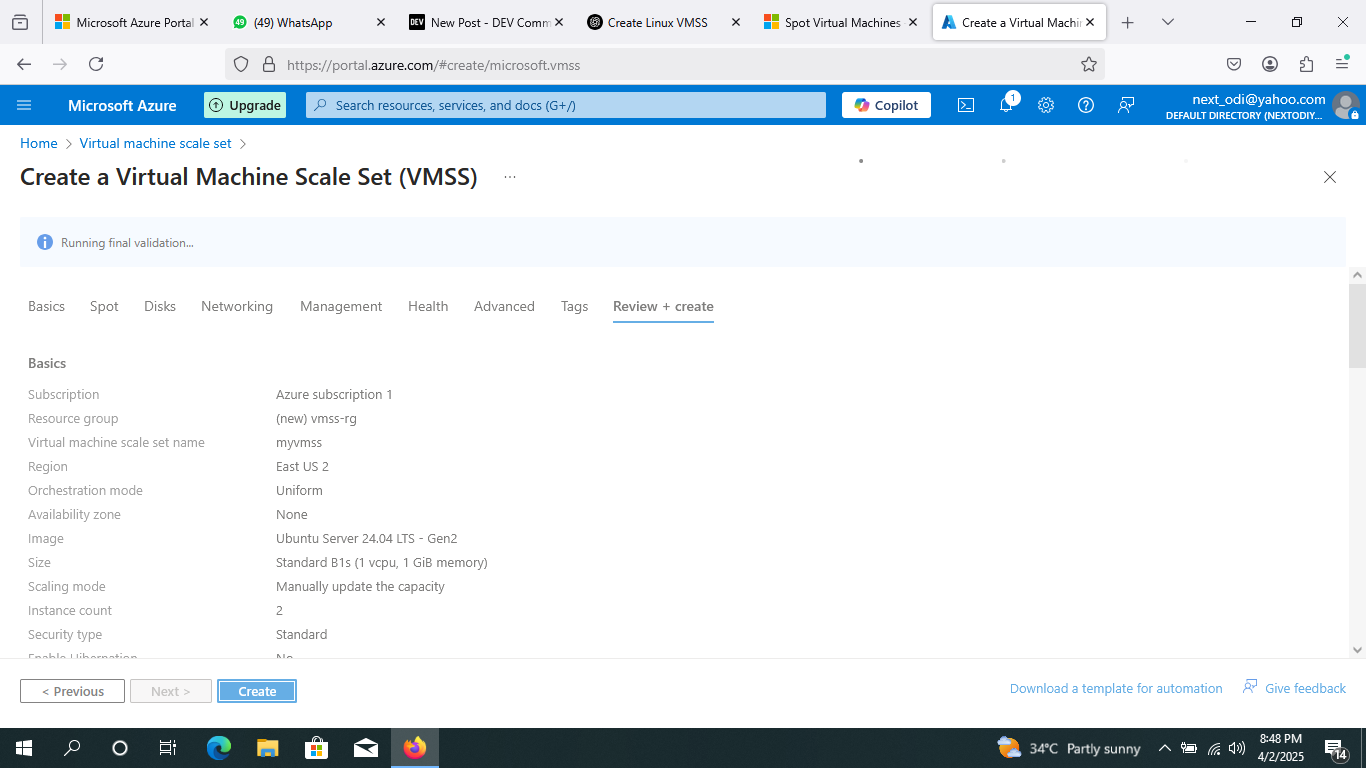Go to the Networking wizard tab
The height and width of the screenshot is (768, 1366).
(x=237, y=306)
